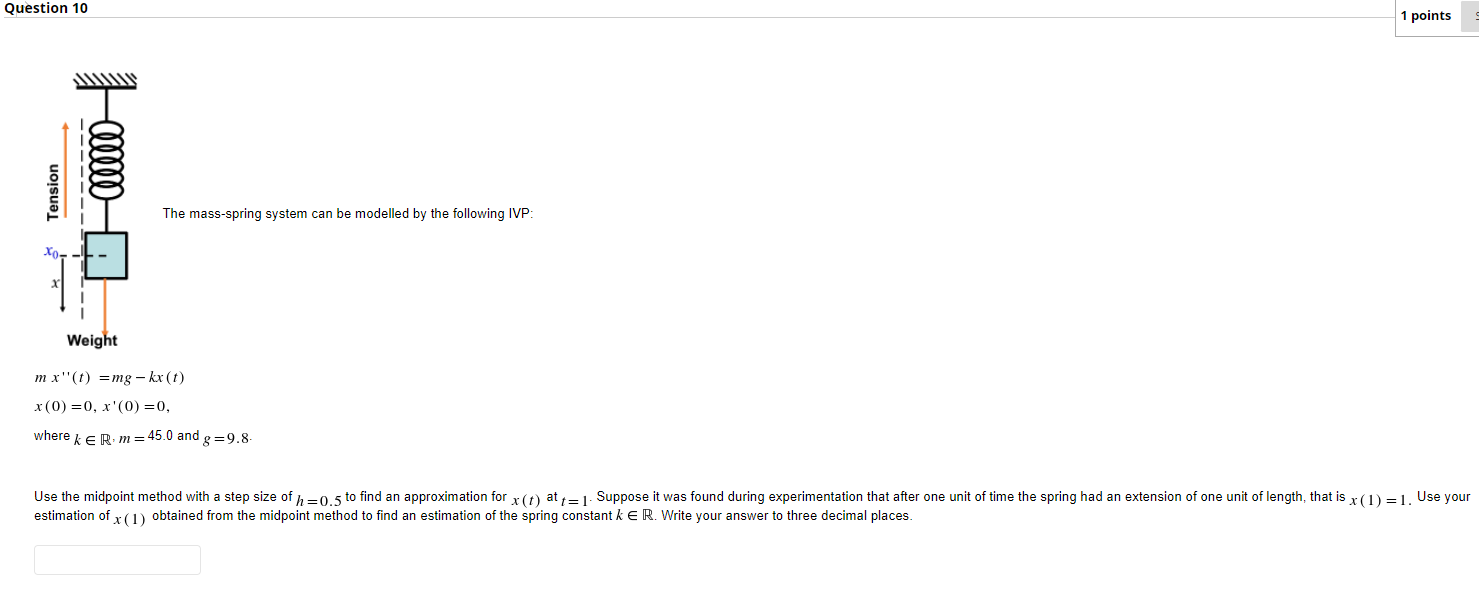Viewport: 1479px width, 592px height.
Task: Click the blue mass block in diagram
Action: pyautogui.click(x=105, y=255)
